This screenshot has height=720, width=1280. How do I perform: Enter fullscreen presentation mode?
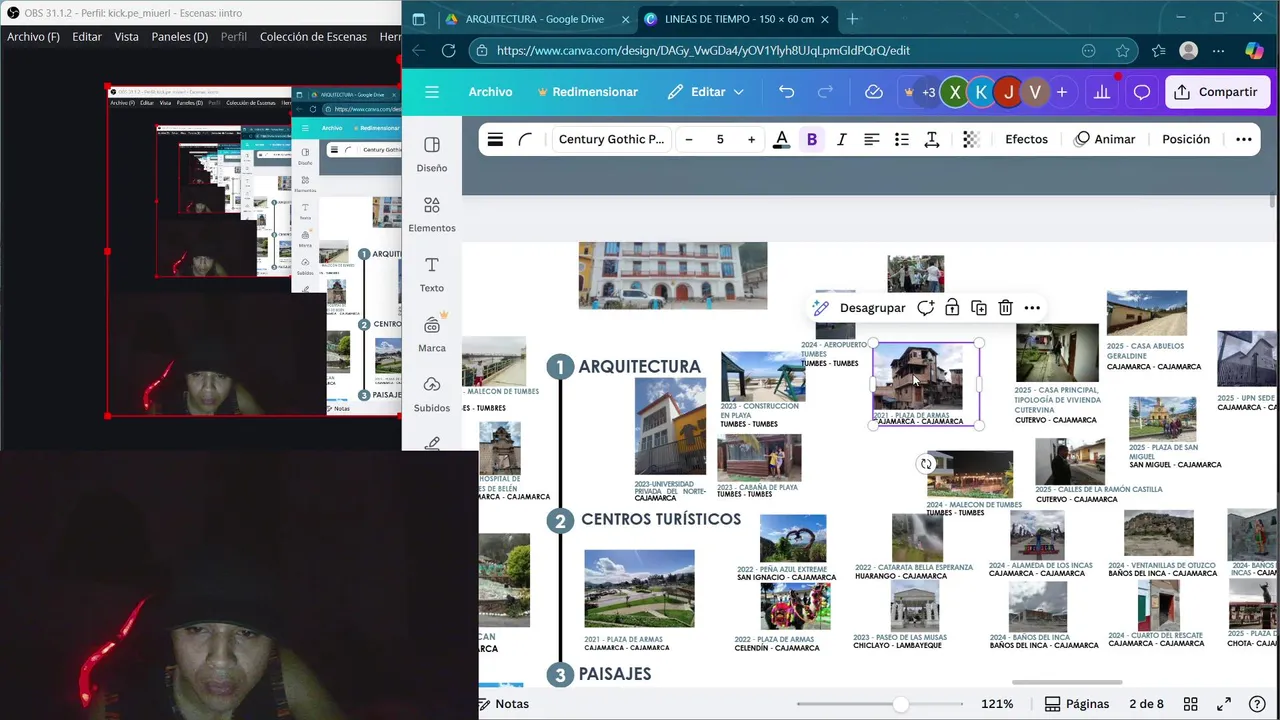[1223, 704]
